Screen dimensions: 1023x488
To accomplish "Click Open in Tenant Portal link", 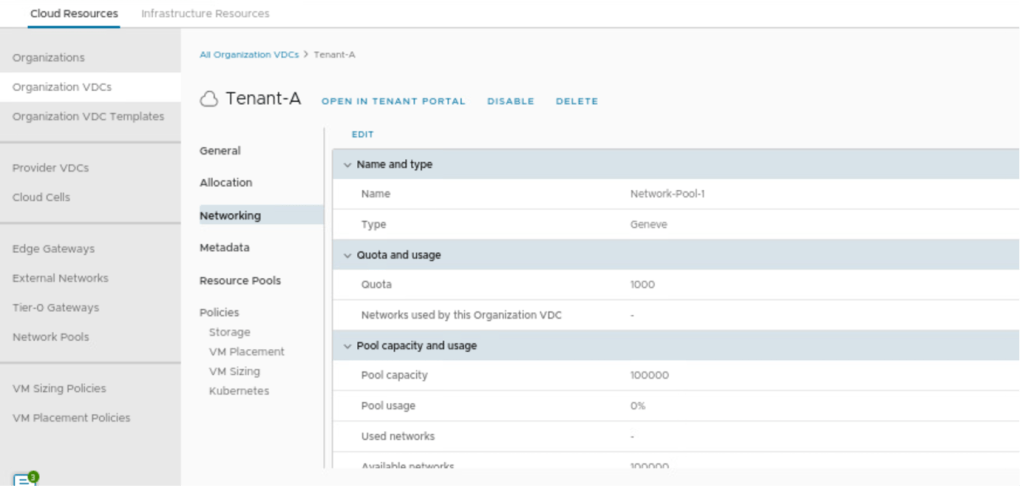I will tap(393, 101).
